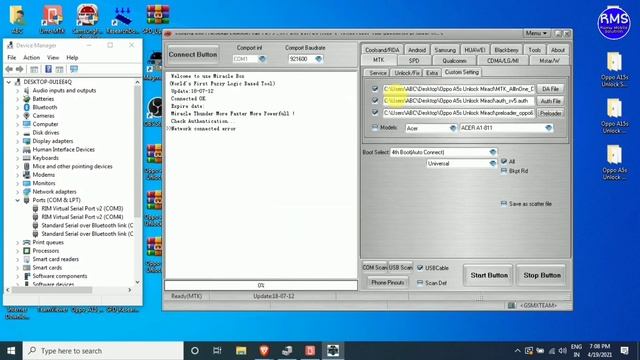Screen dimensions: 640x360
Task: Toggle the USBCable checkbox
Action: 420,268
